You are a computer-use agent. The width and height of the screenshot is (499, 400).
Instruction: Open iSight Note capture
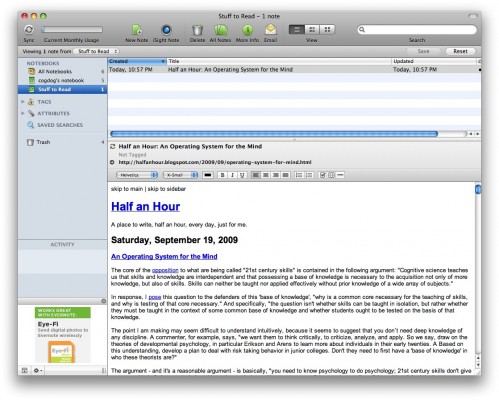pyautogui.click(x=166, y=30)
